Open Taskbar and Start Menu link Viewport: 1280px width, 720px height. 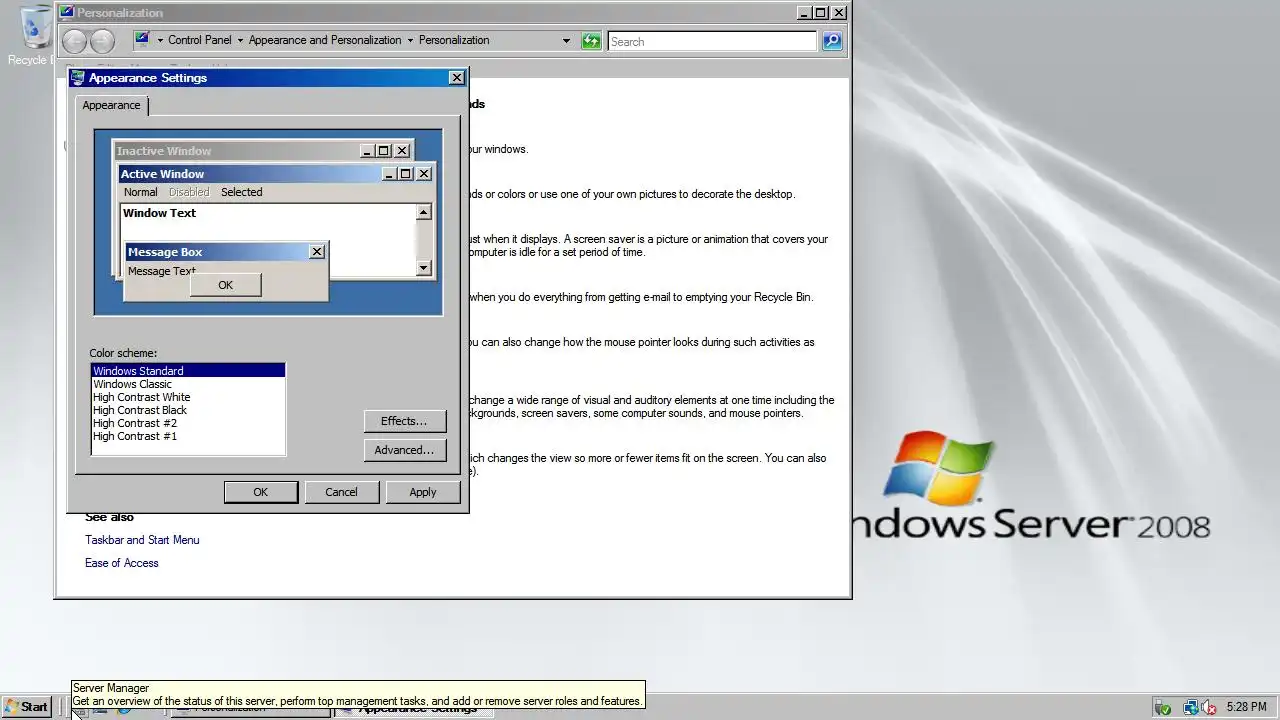[142, 540]
